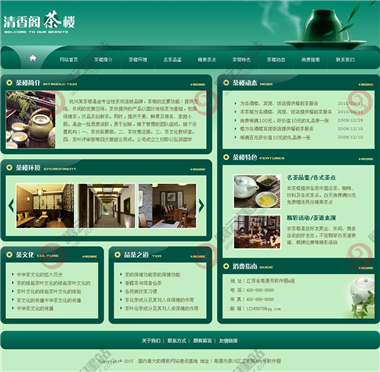Click circle bullet icon beside 消费指南 heading

point(226,266)
